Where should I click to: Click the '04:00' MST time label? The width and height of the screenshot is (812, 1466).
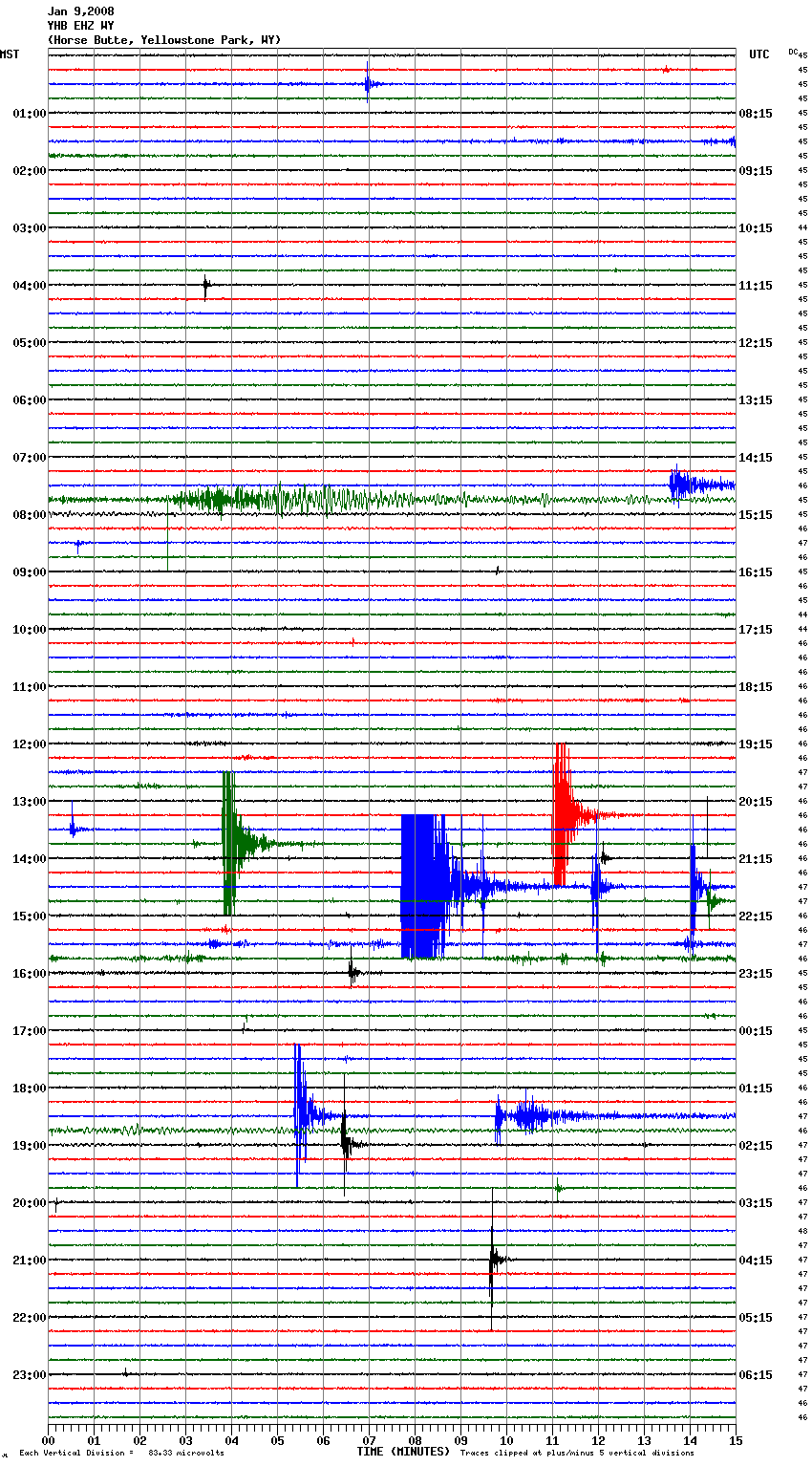click(x=30, y=285)
